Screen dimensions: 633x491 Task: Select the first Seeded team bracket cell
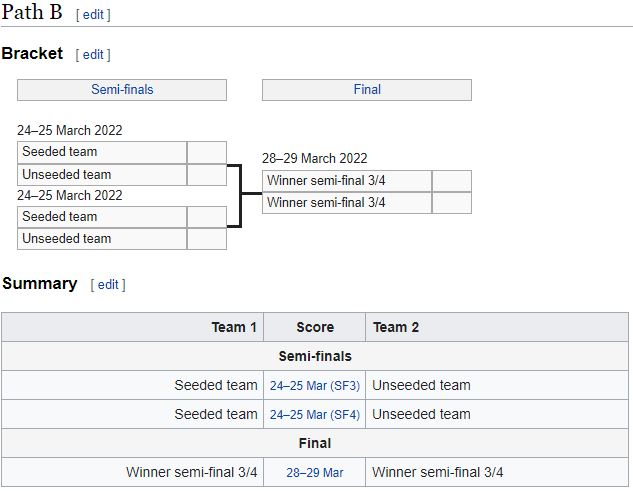(102, 152)
